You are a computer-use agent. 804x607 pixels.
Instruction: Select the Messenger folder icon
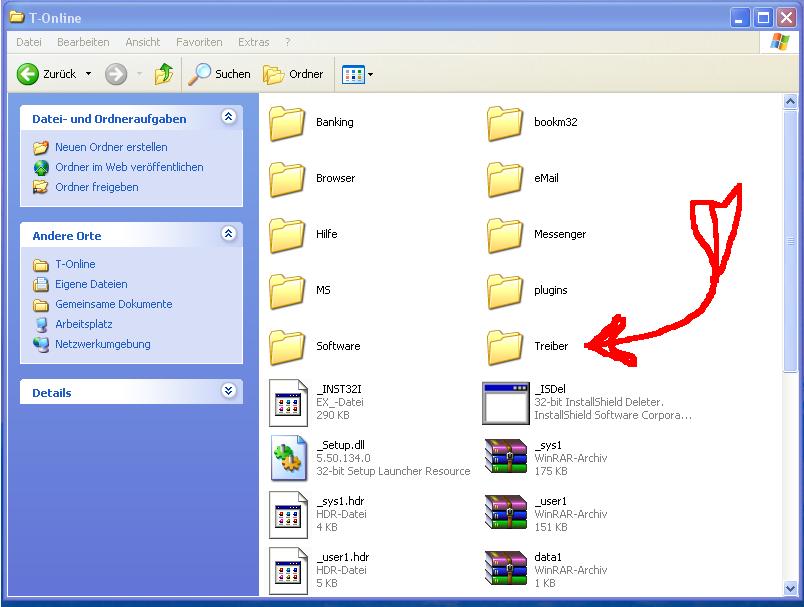505,235
